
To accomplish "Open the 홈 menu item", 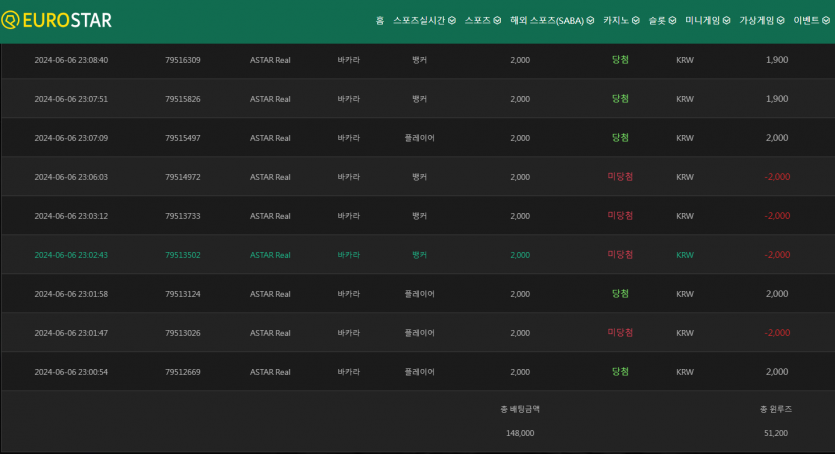I will pos(380,20).
